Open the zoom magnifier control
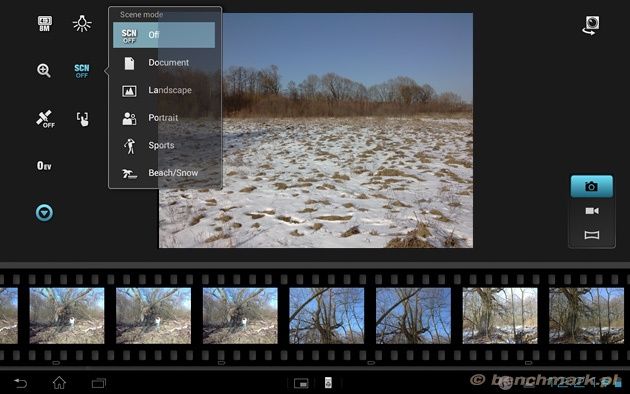Viewport: 630px width, 394px height. (x=44, y=71)
